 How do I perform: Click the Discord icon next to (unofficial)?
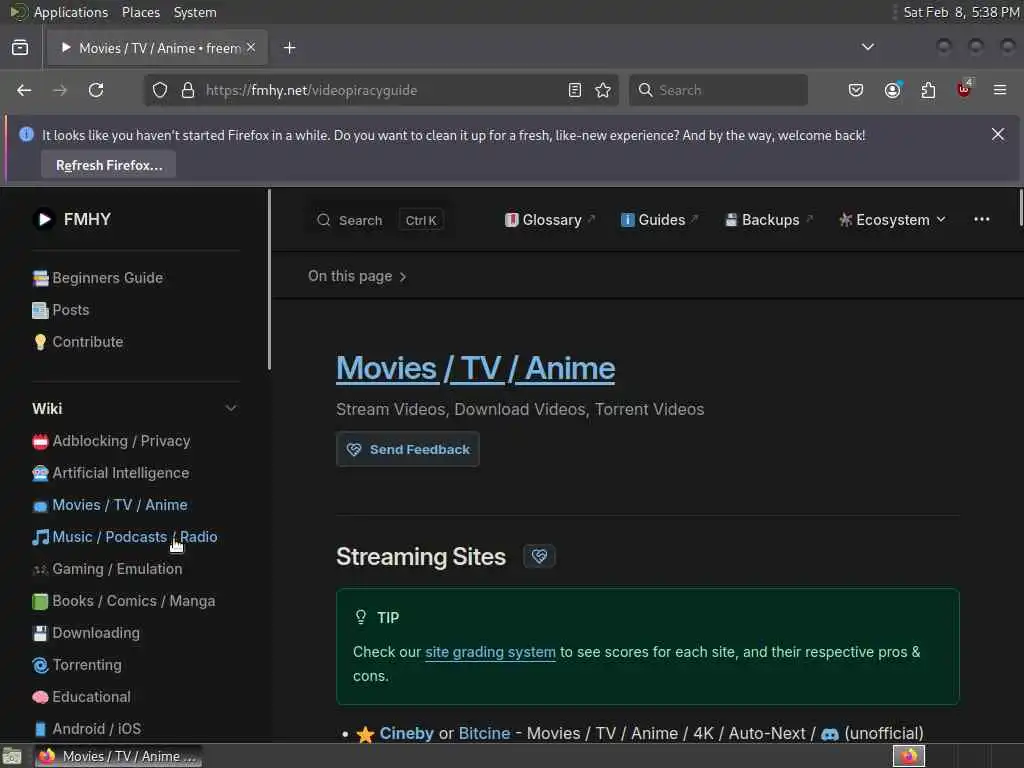point(829,734)
